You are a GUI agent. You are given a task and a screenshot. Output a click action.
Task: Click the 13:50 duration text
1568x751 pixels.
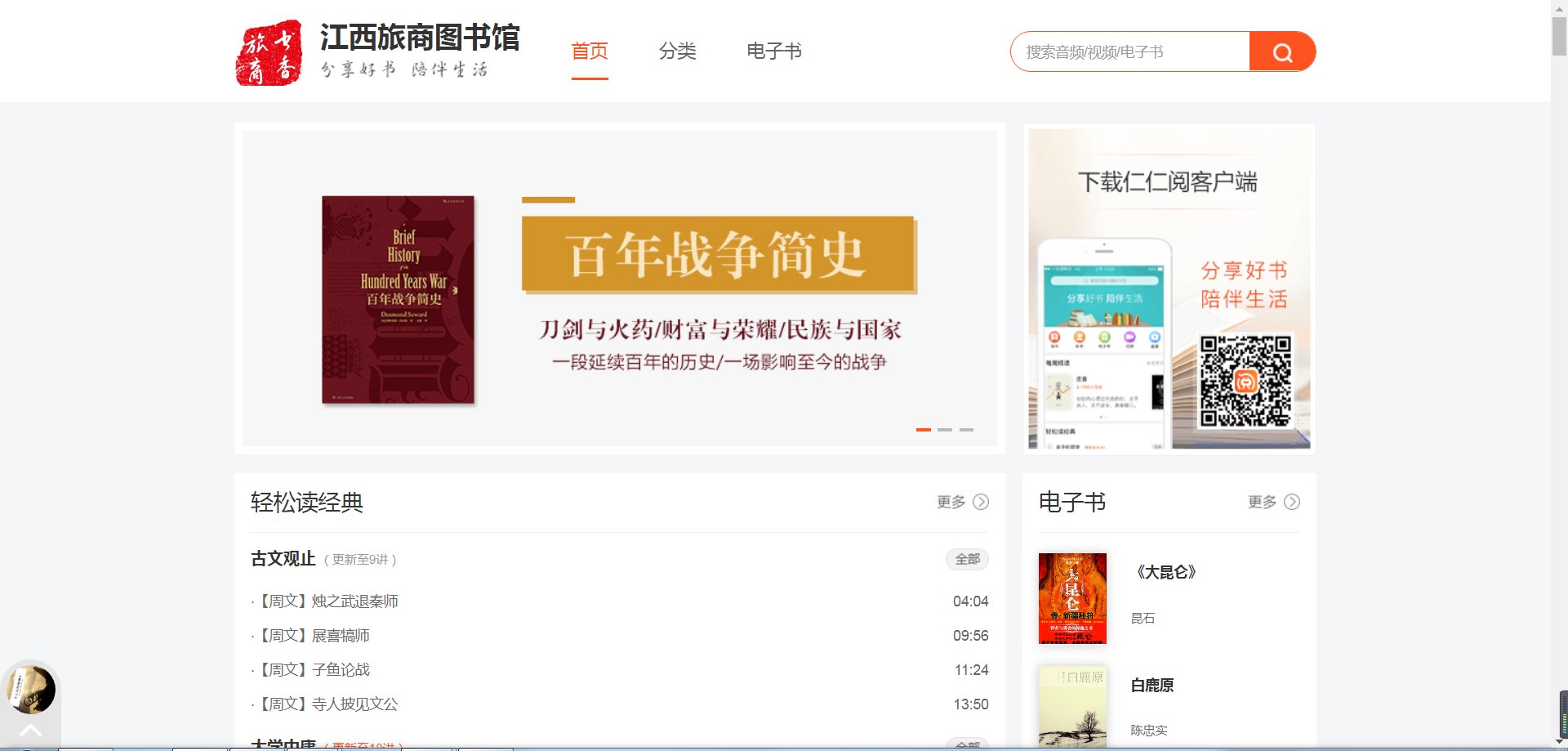click(971, 704)
